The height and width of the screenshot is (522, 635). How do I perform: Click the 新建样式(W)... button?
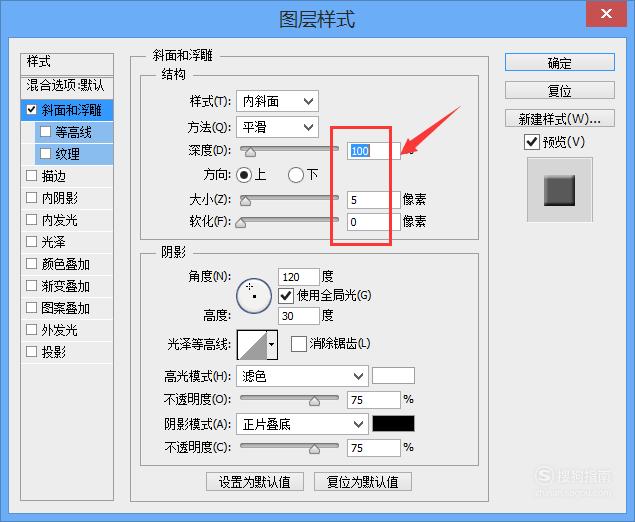click(560, 119)
